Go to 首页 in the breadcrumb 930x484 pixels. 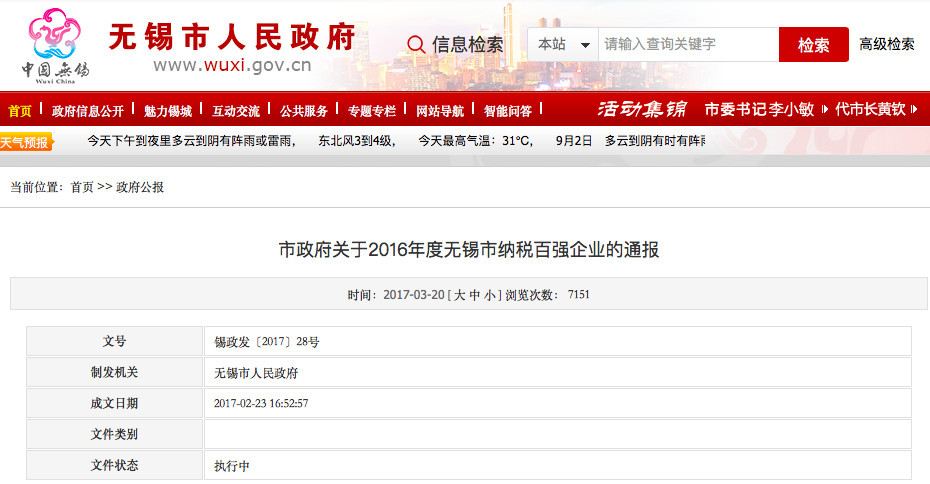[x=82, y=187]
